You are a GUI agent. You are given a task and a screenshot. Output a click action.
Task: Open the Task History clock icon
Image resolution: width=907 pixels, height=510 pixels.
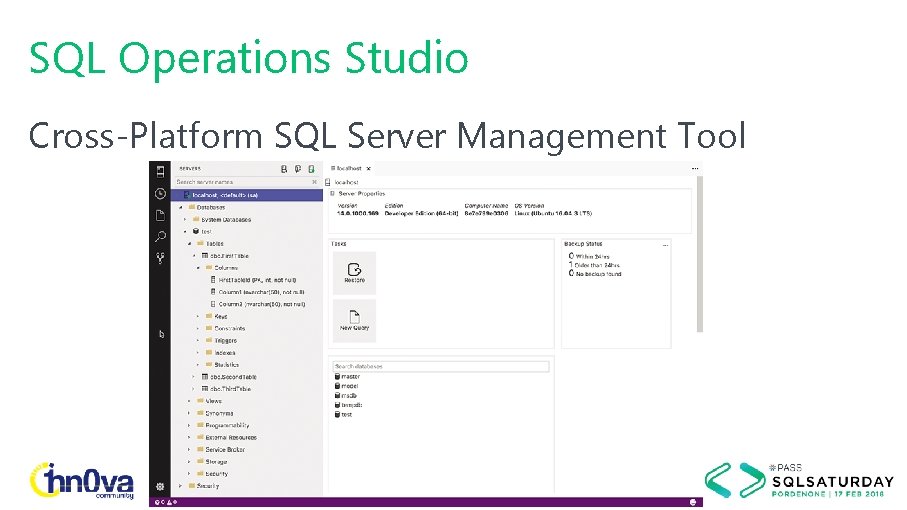[x=160, y=194]
